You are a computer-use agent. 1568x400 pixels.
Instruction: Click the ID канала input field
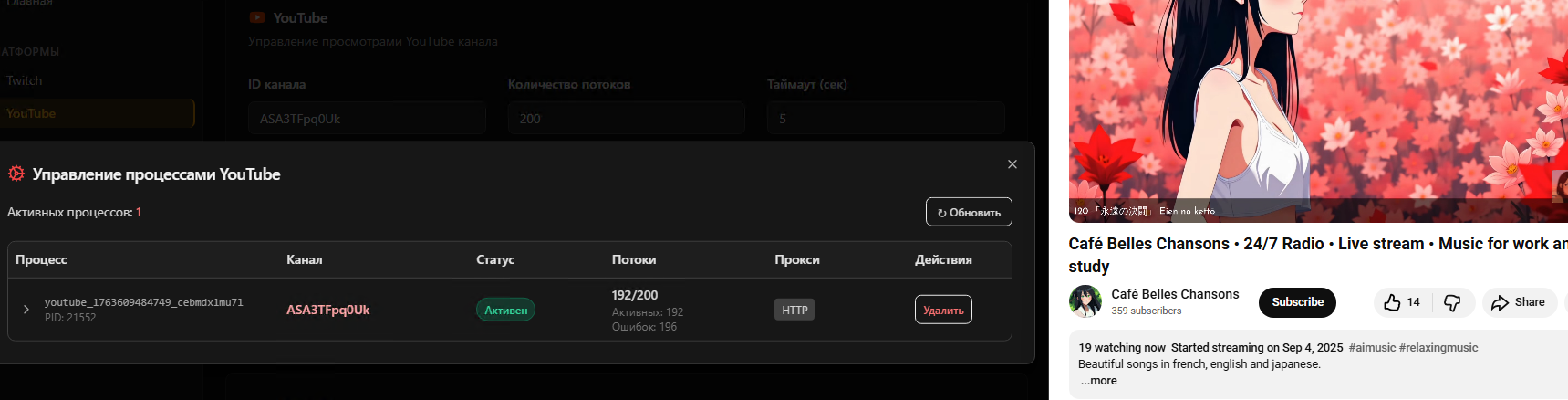click(367, 119)
